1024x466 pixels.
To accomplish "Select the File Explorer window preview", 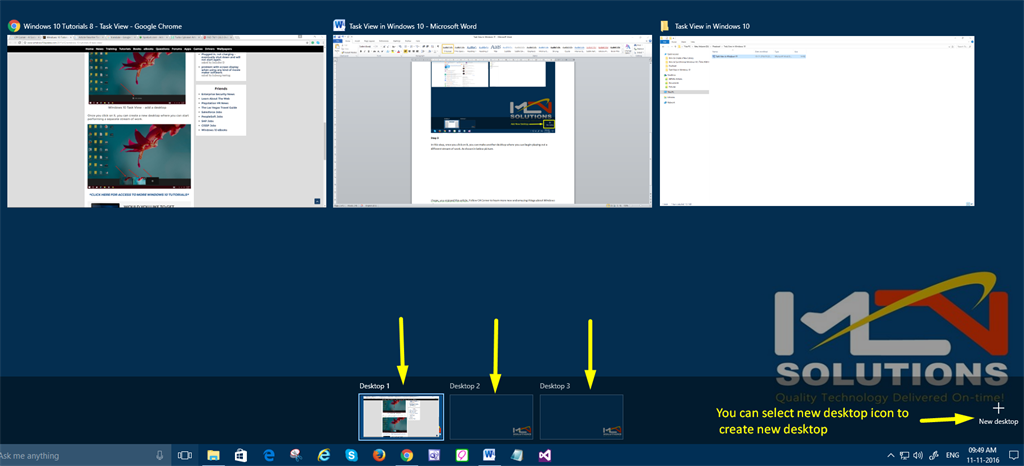I will [818, 121].
